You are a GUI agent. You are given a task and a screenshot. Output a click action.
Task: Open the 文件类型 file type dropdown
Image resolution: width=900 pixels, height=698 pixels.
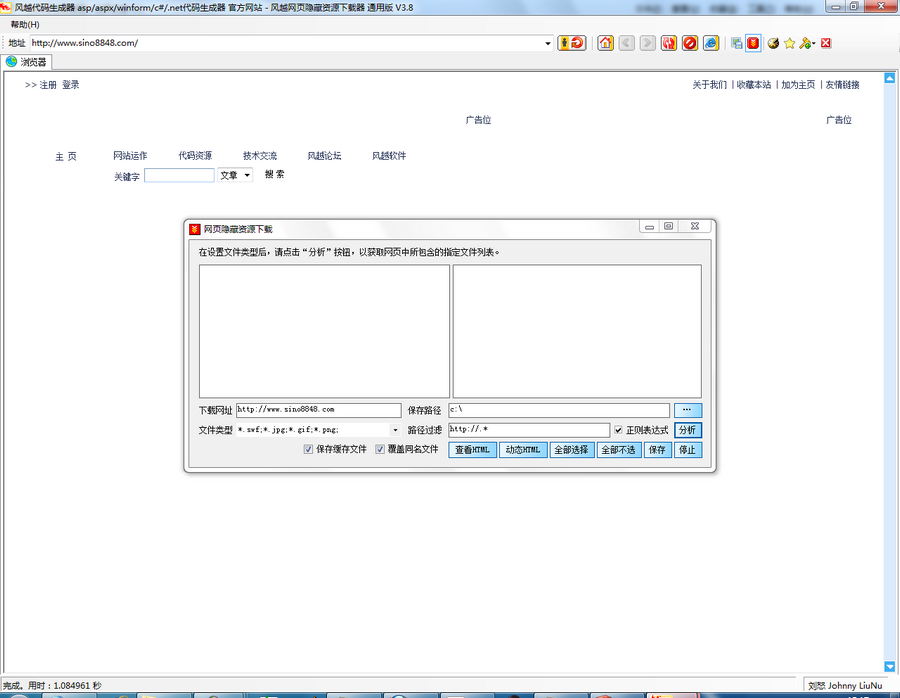395,430
